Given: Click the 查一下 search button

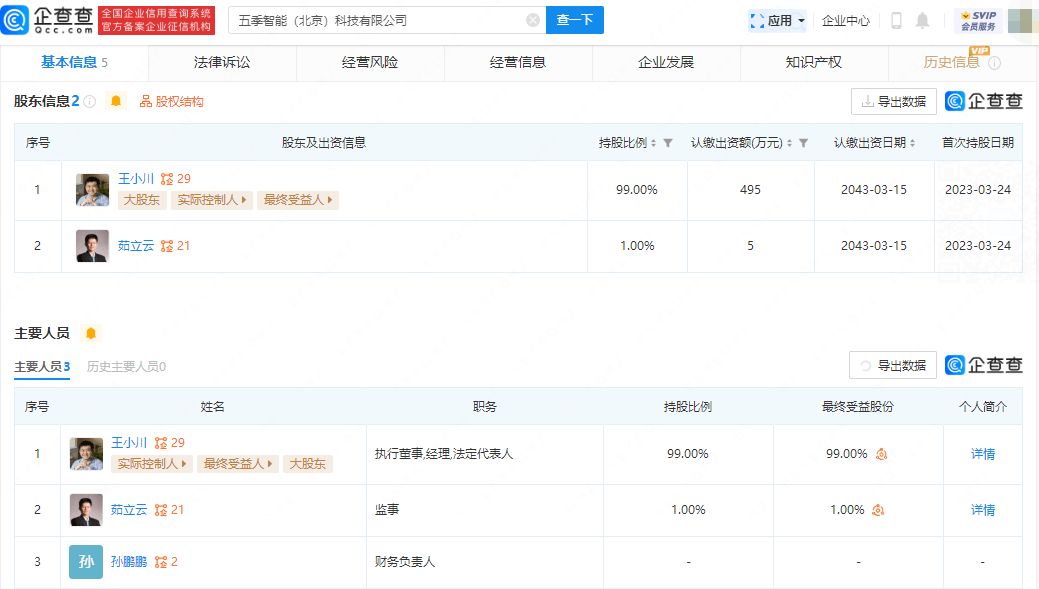Looking at the screenshot, I should 574,20.
